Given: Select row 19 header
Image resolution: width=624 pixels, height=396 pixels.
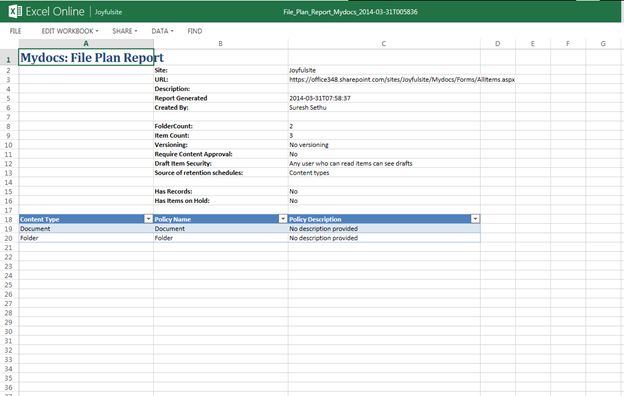Looking at the screenshot, I should [9, 229].
